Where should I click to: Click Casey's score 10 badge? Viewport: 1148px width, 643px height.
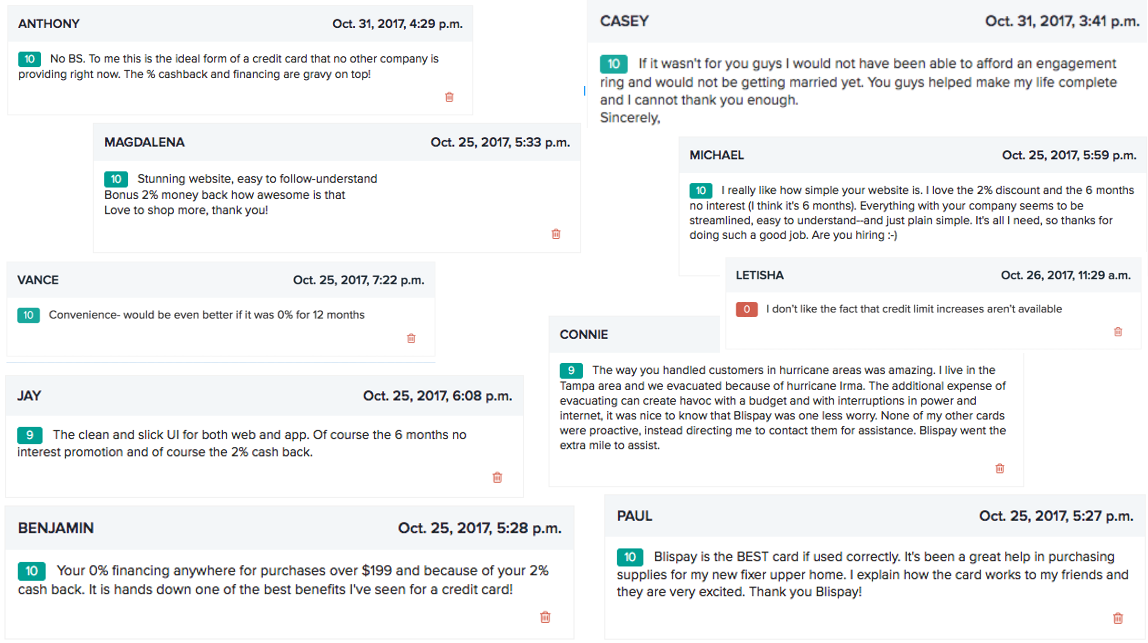613,64
